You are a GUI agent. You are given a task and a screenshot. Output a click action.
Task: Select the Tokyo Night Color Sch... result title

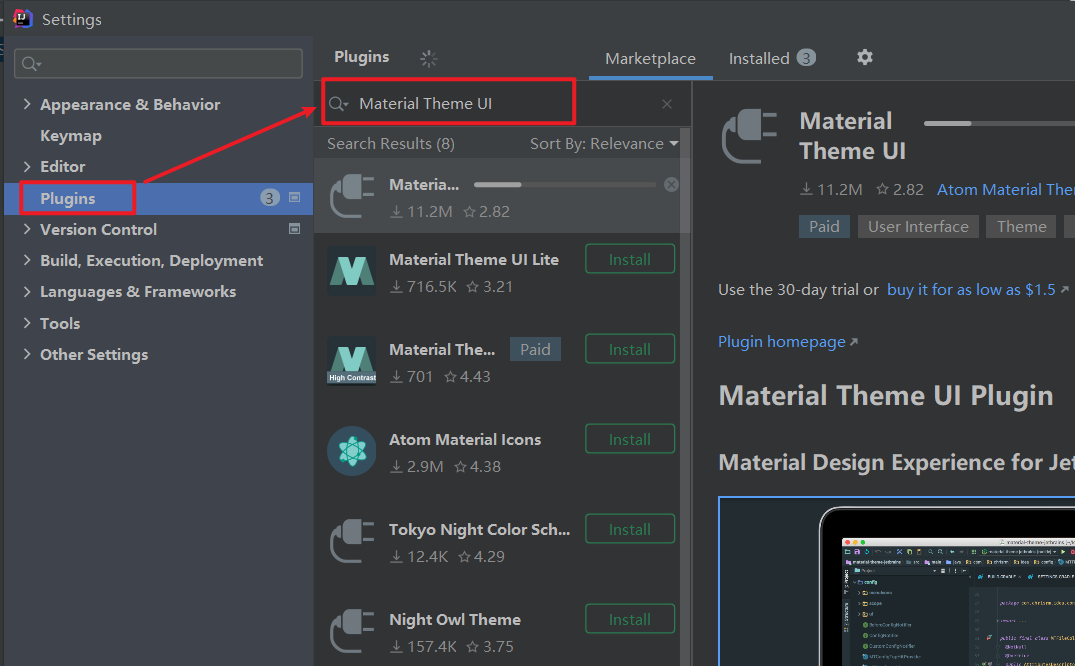[x=479, y=530]
